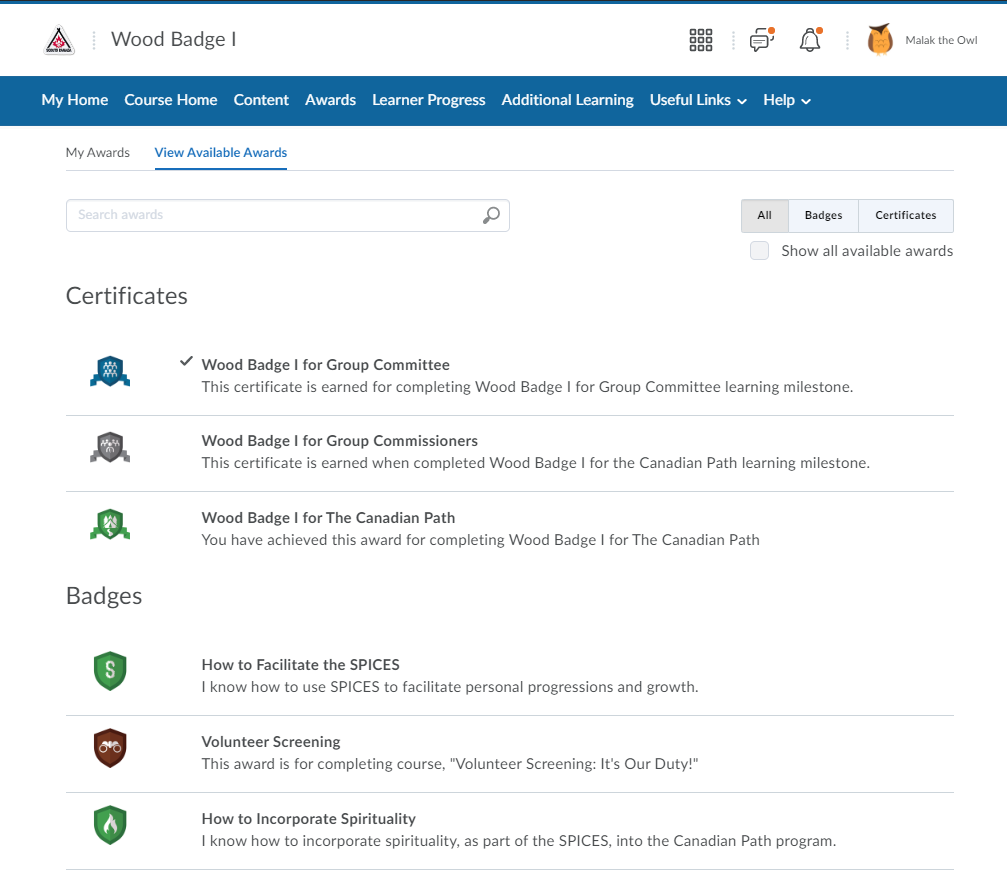Viewport: 1007px width, 876px height.
Task: Open How to Incorporate Spirituality badge
Action: pos(309,819)
